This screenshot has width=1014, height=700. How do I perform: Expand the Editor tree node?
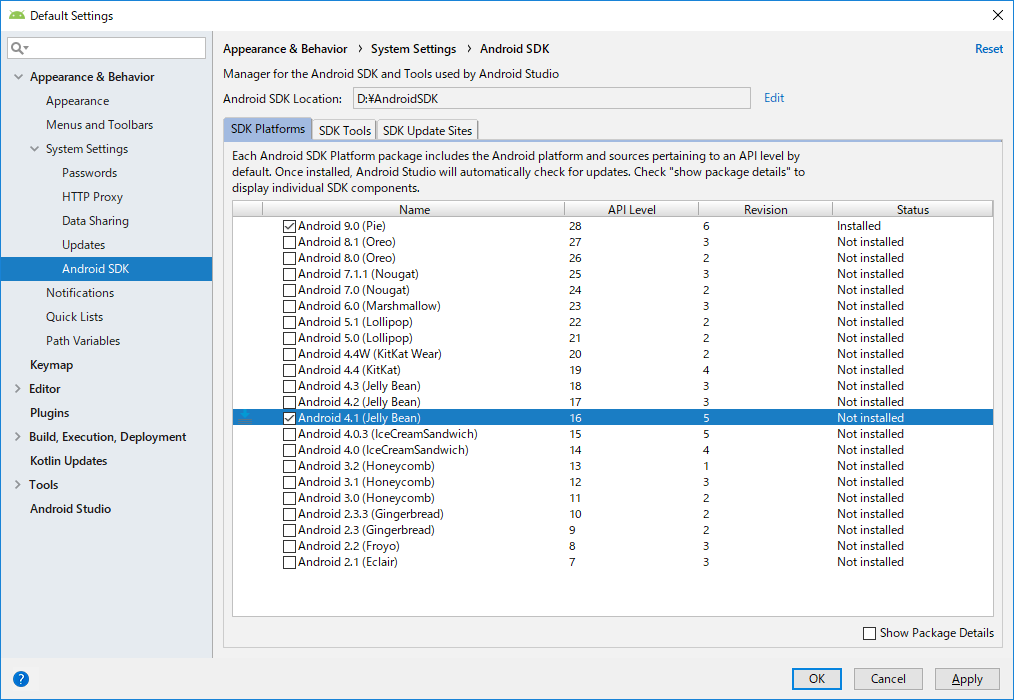(17, 389)
